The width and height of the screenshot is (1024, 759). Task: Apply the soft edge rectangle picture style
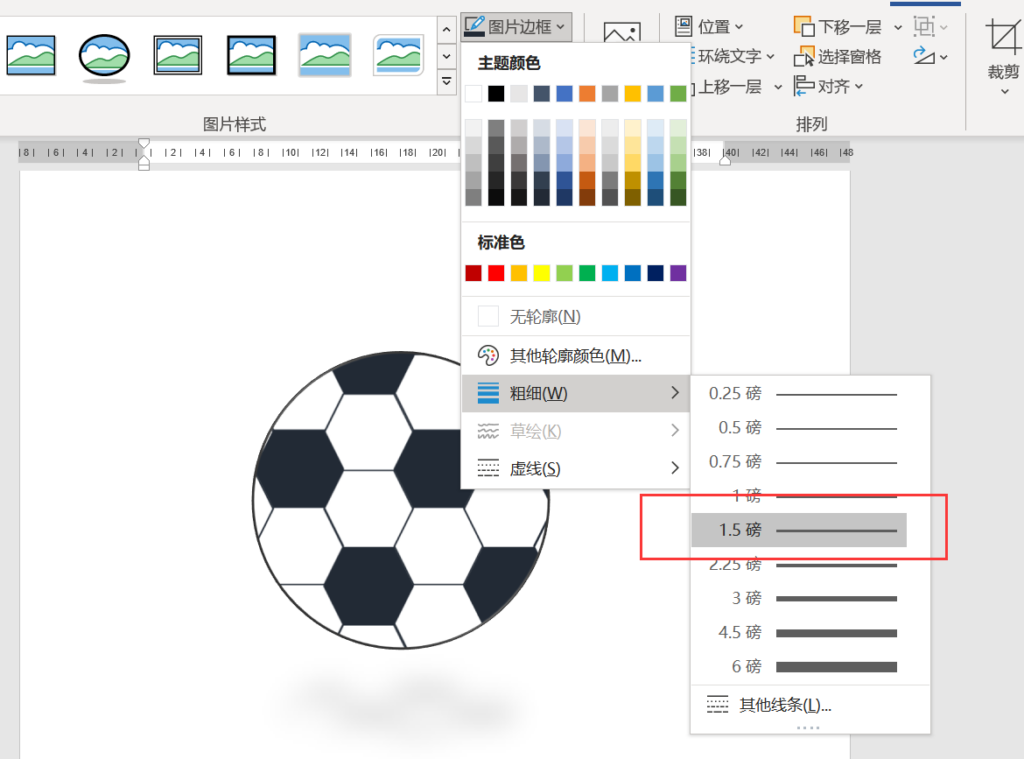point(325,56)
